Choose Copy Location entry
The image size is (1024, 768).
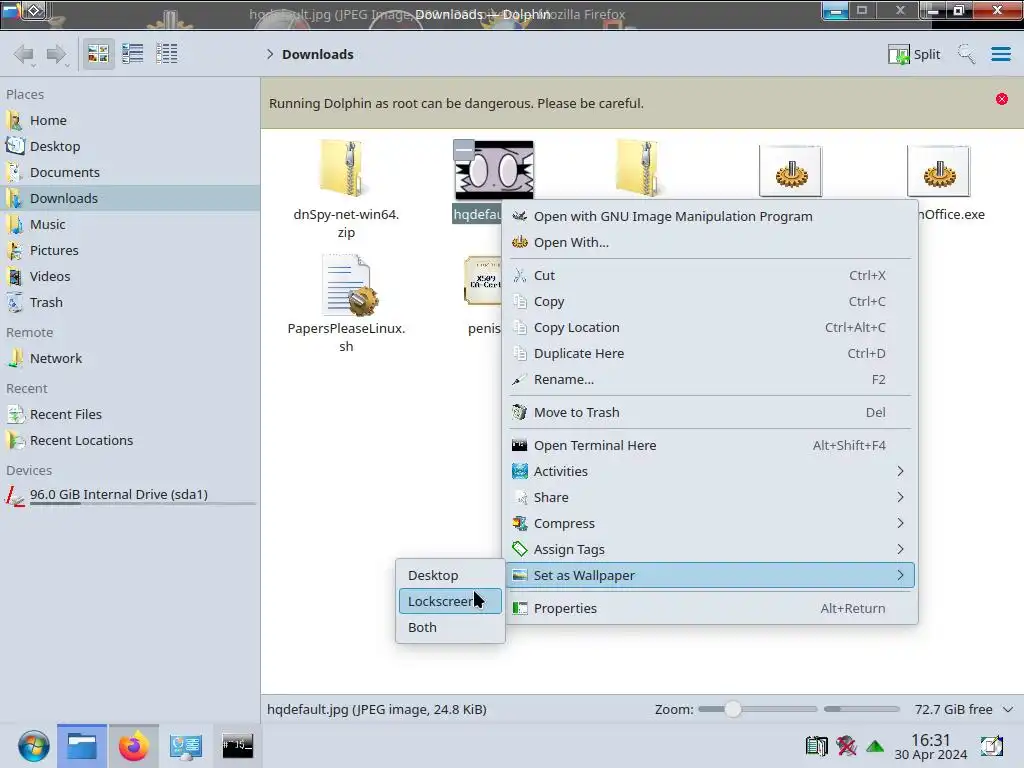[710, 328]
